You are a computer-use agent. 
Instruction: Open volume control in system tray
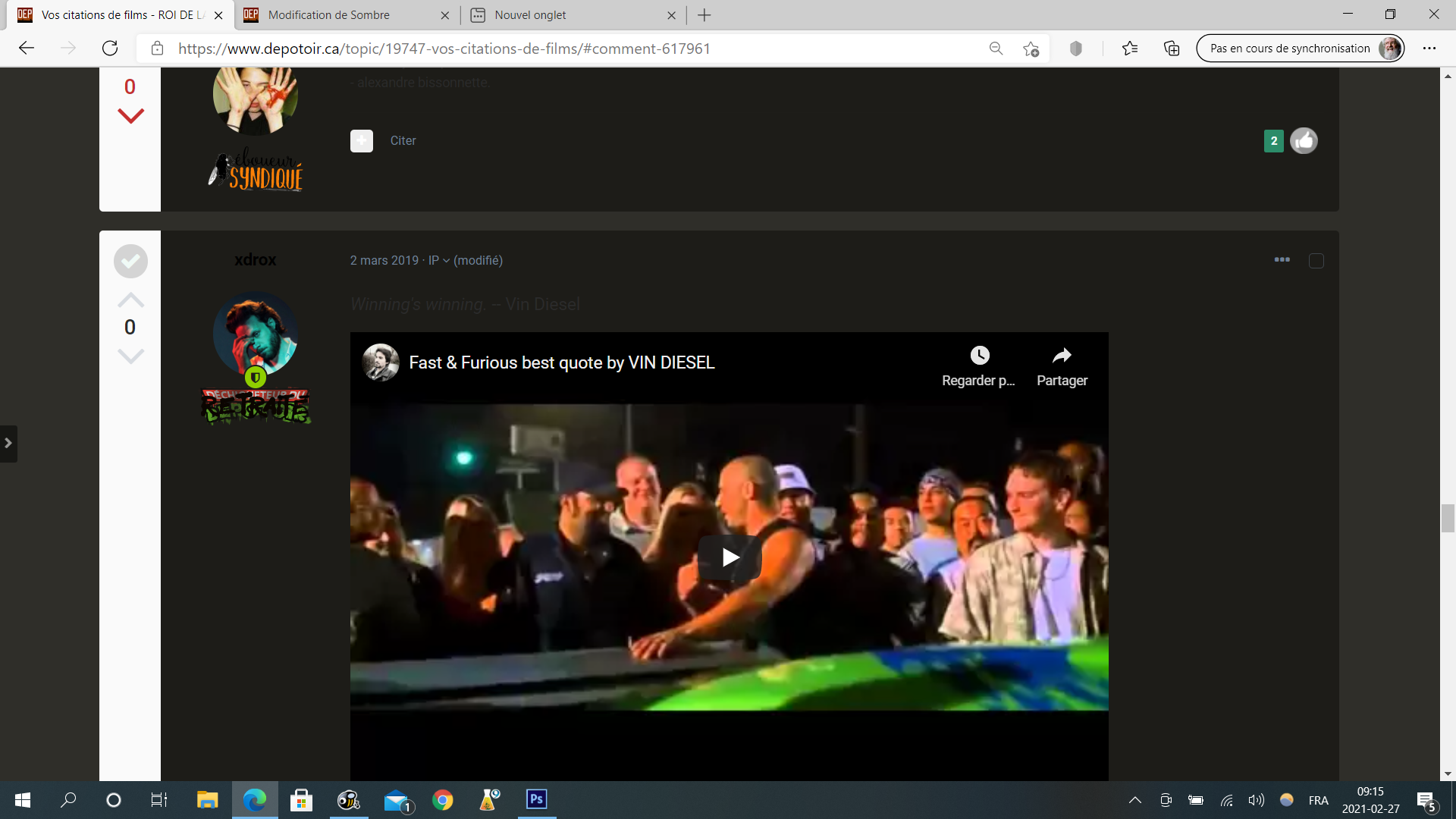click(1257, 800)
